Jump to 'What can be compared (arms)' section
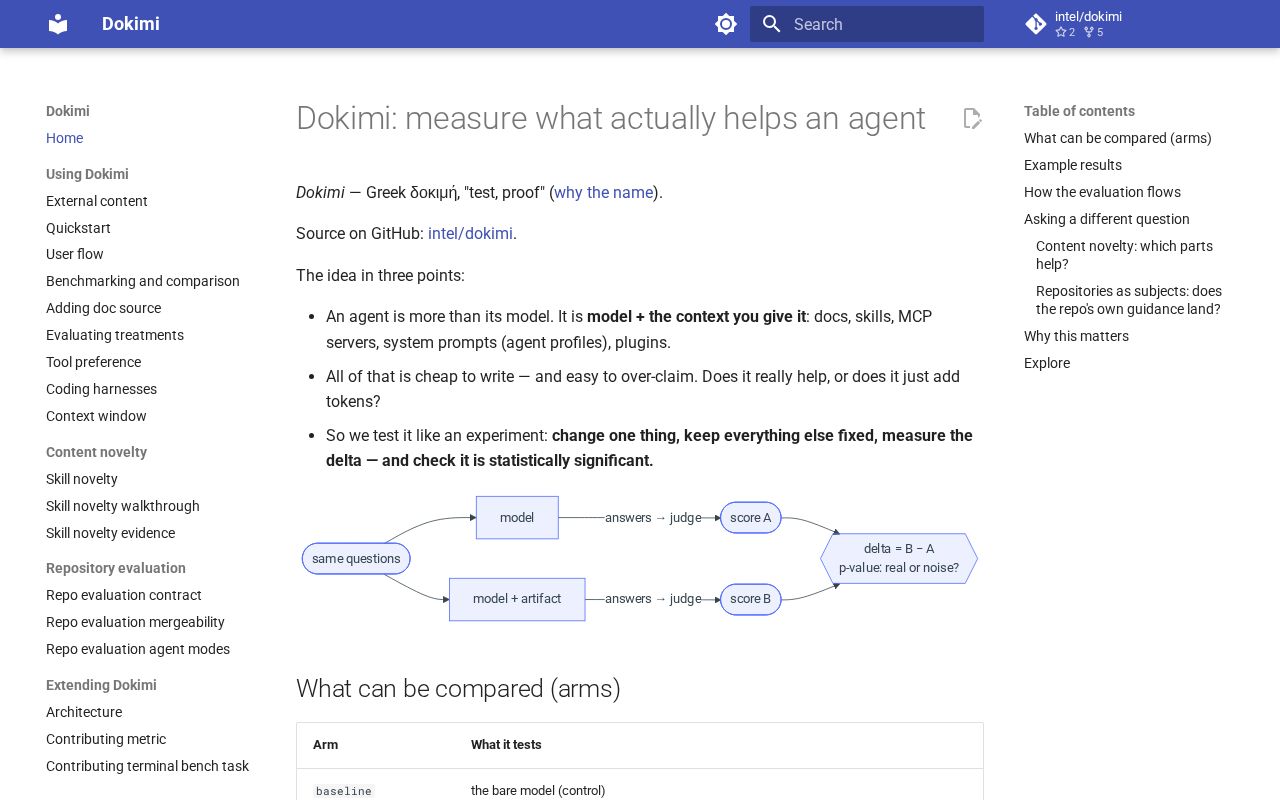The width and height of the screenshot is (1280, 800). coord(1117,138)
